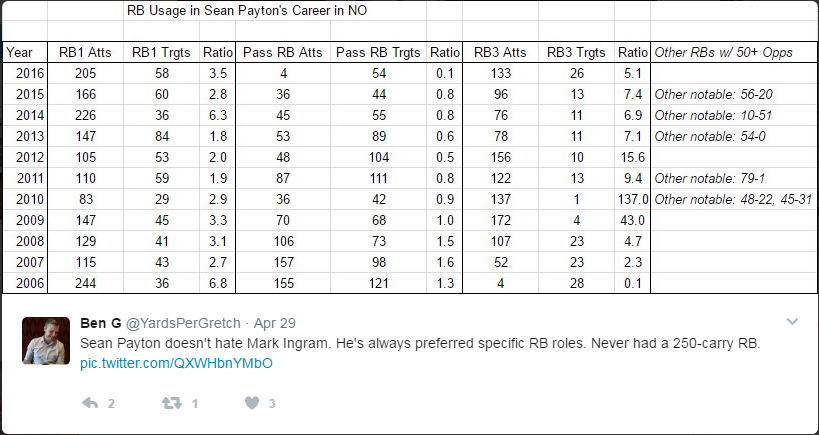The height and width of the screenshot is (435, 819).
Task: Click the cell reading Other notable: 56-20
Action: (x=711, y=94)
